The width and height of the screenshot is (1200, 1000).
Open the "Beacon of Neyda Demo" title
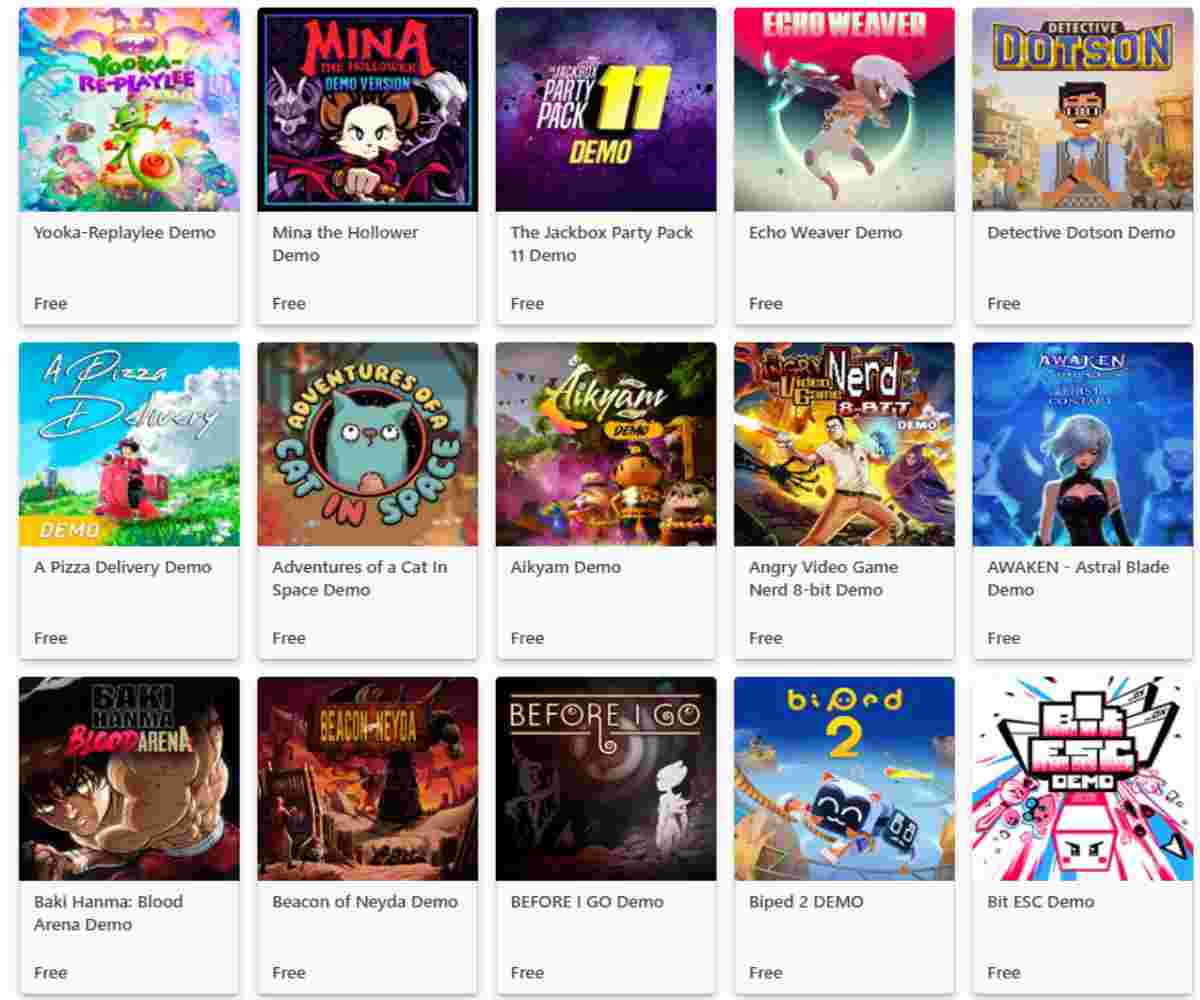(x=365, y=902)
